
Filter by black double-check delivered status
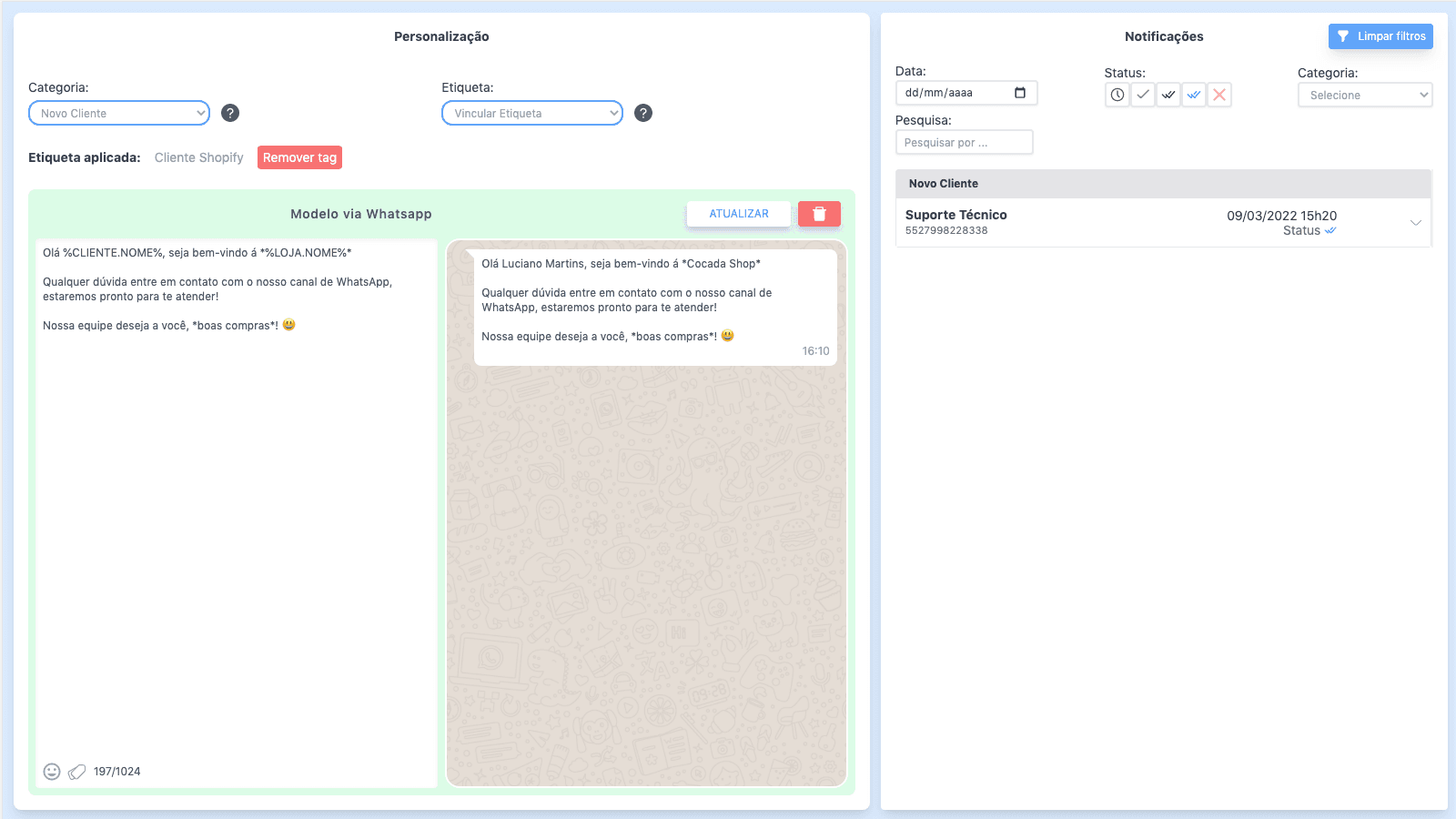pos(1168,95)
